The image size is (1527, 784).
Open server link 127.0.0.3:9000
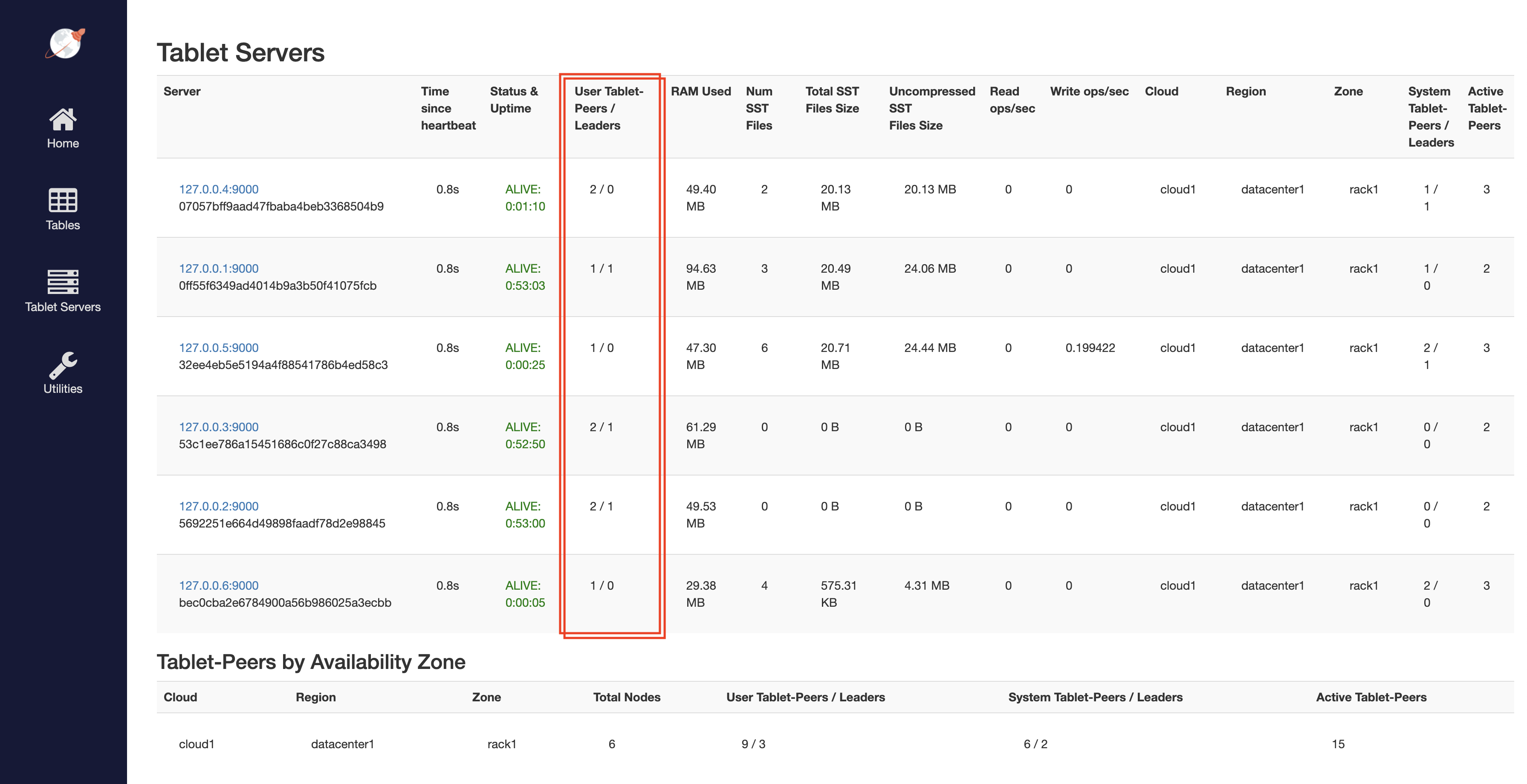[219, 427]
